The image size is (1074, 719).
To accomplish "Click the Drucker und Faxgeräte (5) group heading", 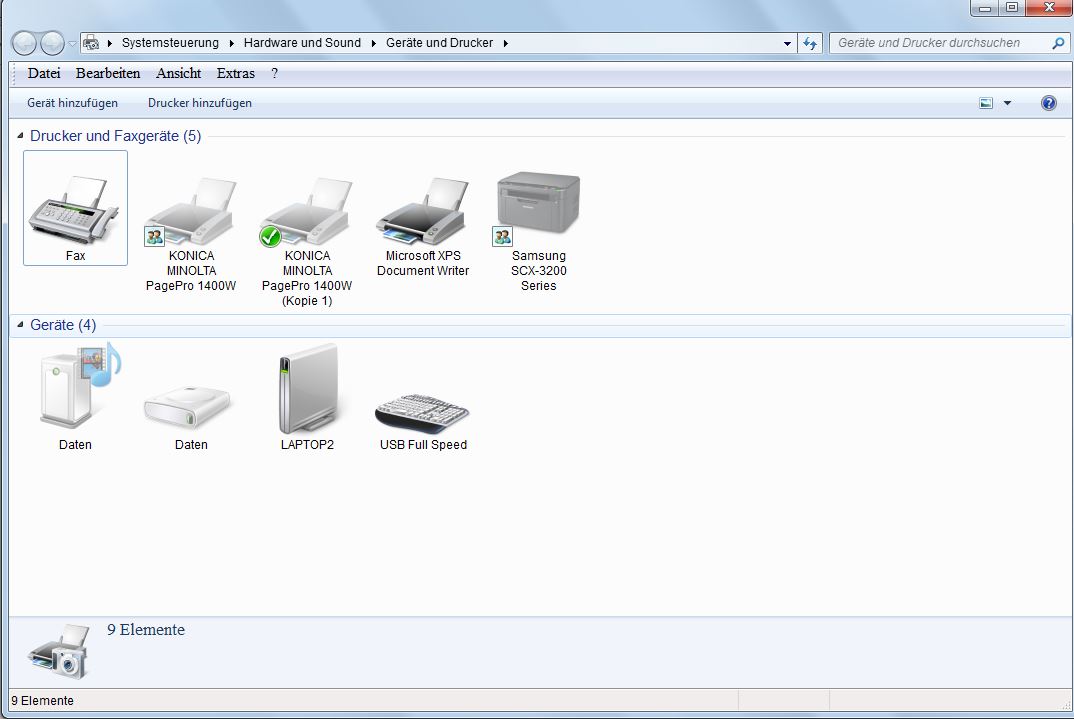I will [116, 136].
